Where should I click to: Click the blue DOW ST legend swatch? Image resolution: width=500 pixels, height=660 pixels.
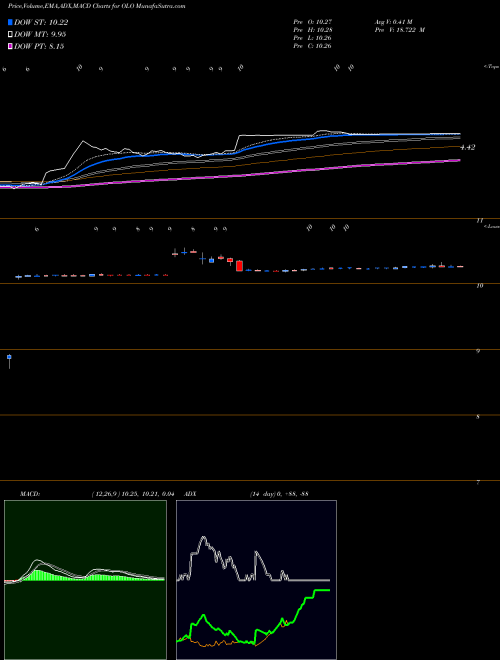(x=11, y=22)
